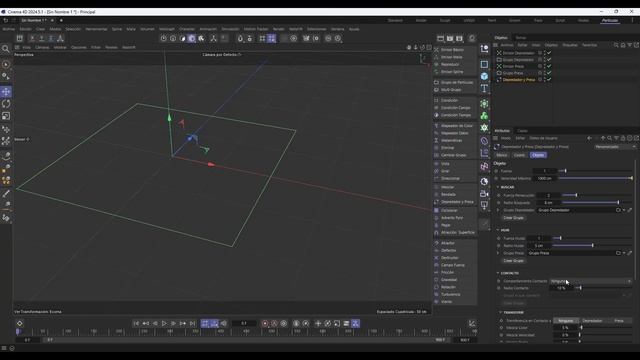640x360 pixels.
Task: Click Crear Grupo under Grupos Presa
Action: (513, 261)
